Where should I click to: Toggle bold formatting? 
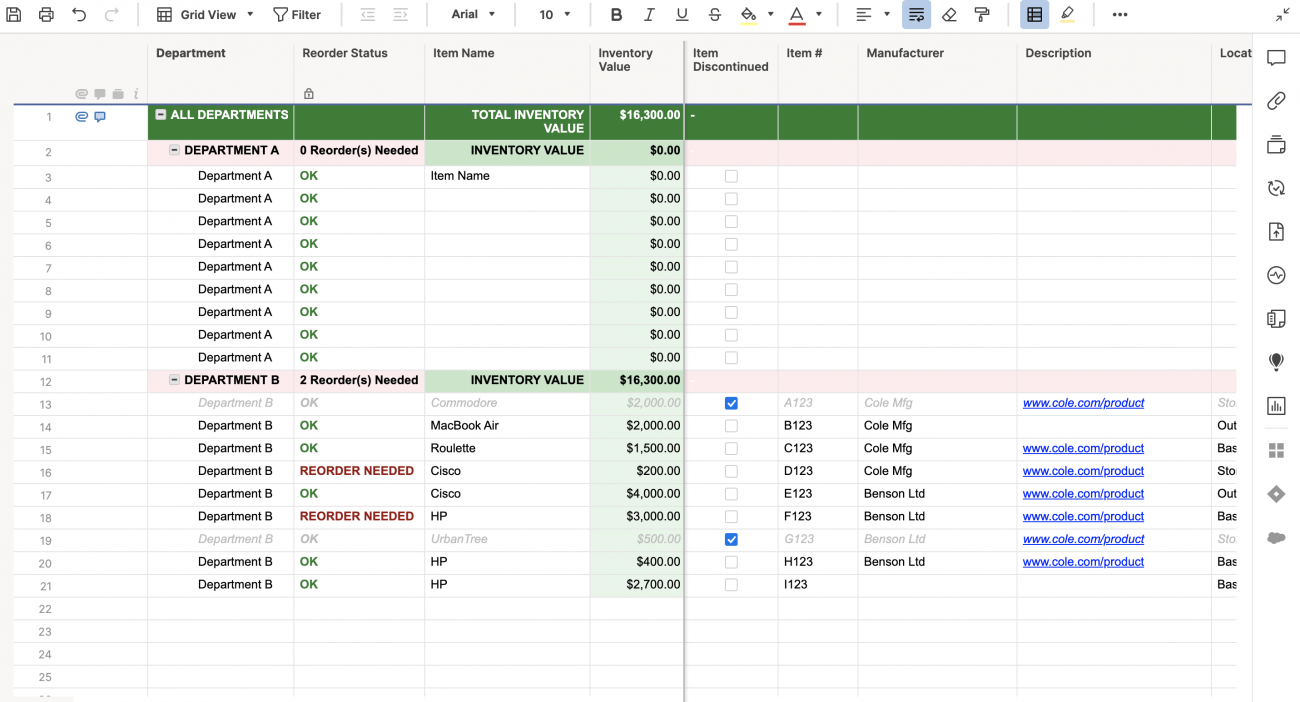[616, 15]
